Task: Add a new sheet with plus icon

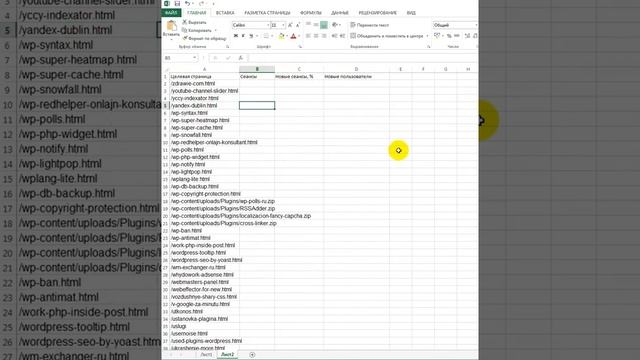Action: 252,355
